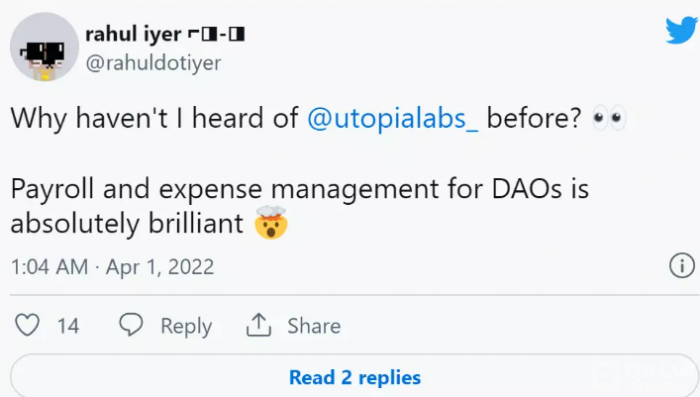Click the noun glasses symbol beside name
The image size is (700, 397).
point(216,35)
